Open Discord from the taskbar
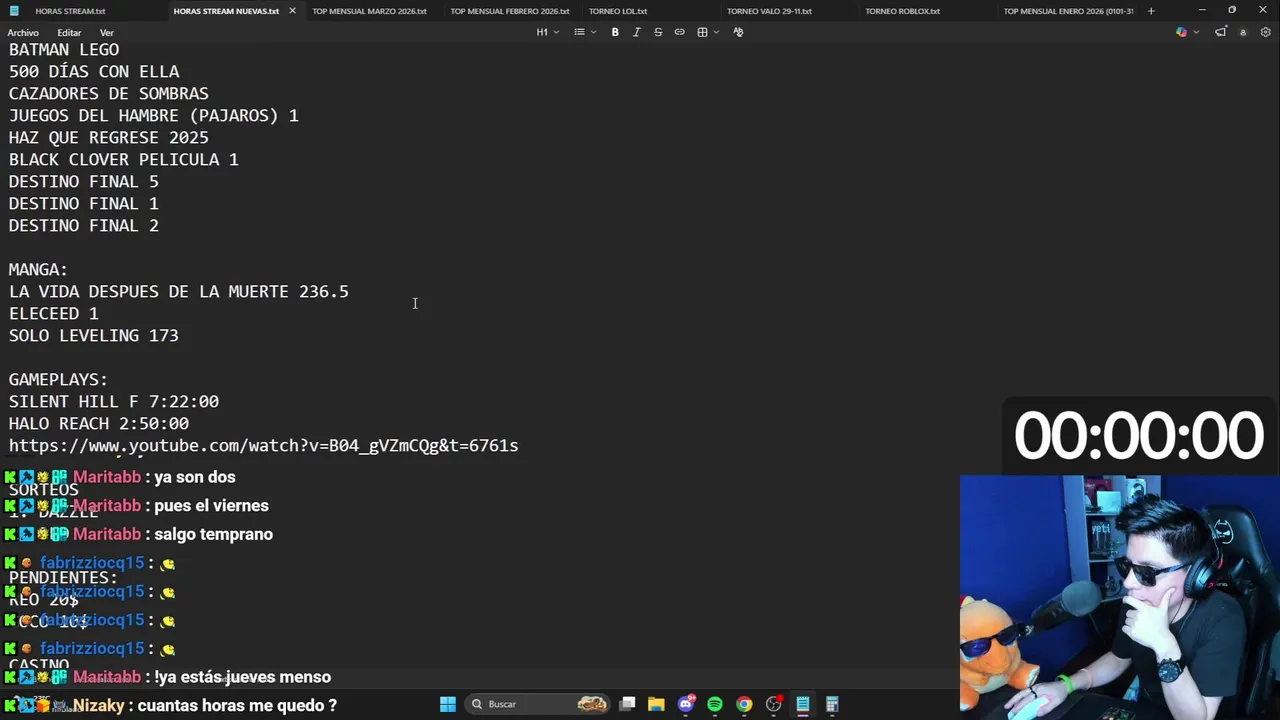 coord(686,704)
